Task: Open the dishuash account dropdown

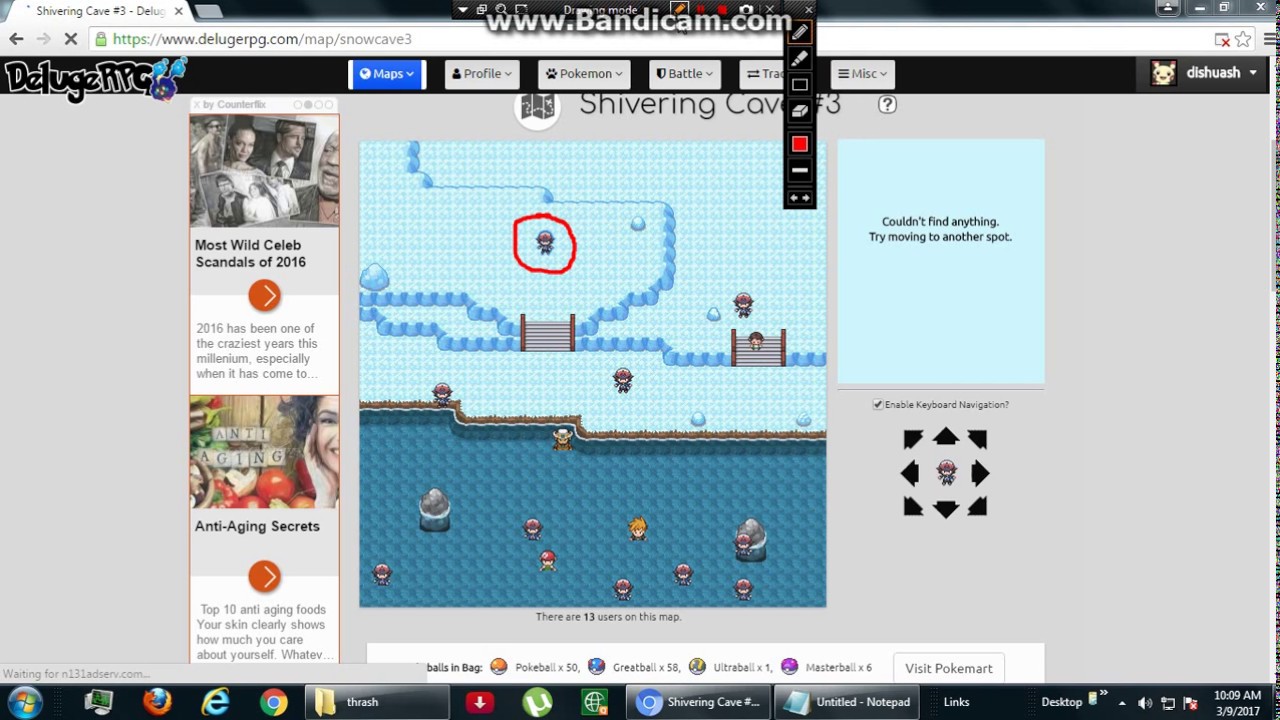Action: click(x=1204, y=73)
